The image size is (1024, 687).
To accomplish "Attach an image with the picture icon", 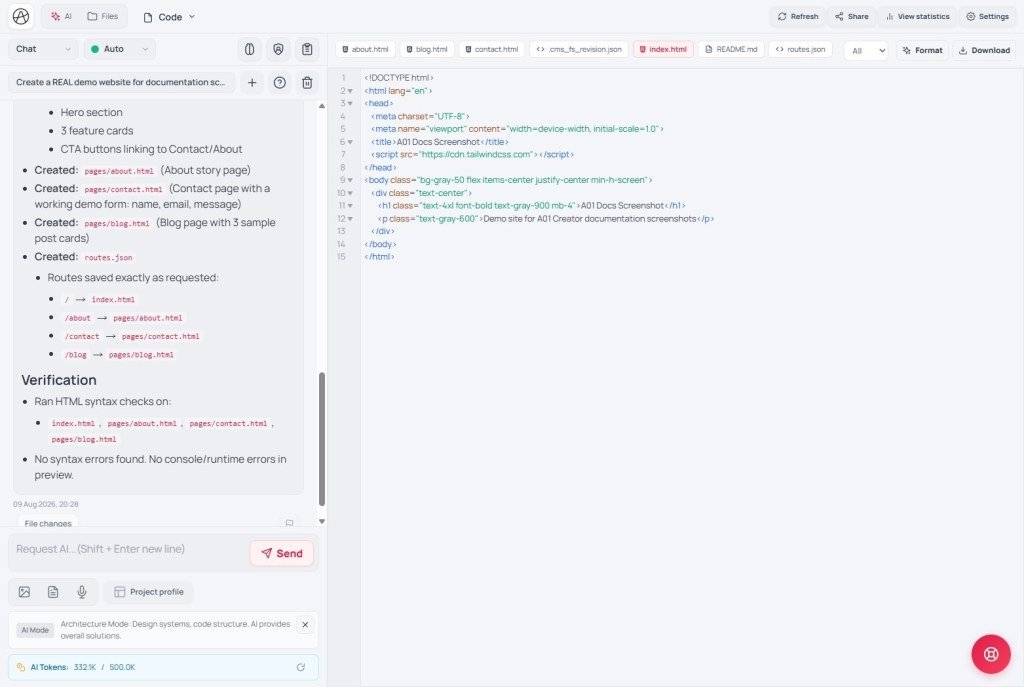I will (x=24, y=592).
